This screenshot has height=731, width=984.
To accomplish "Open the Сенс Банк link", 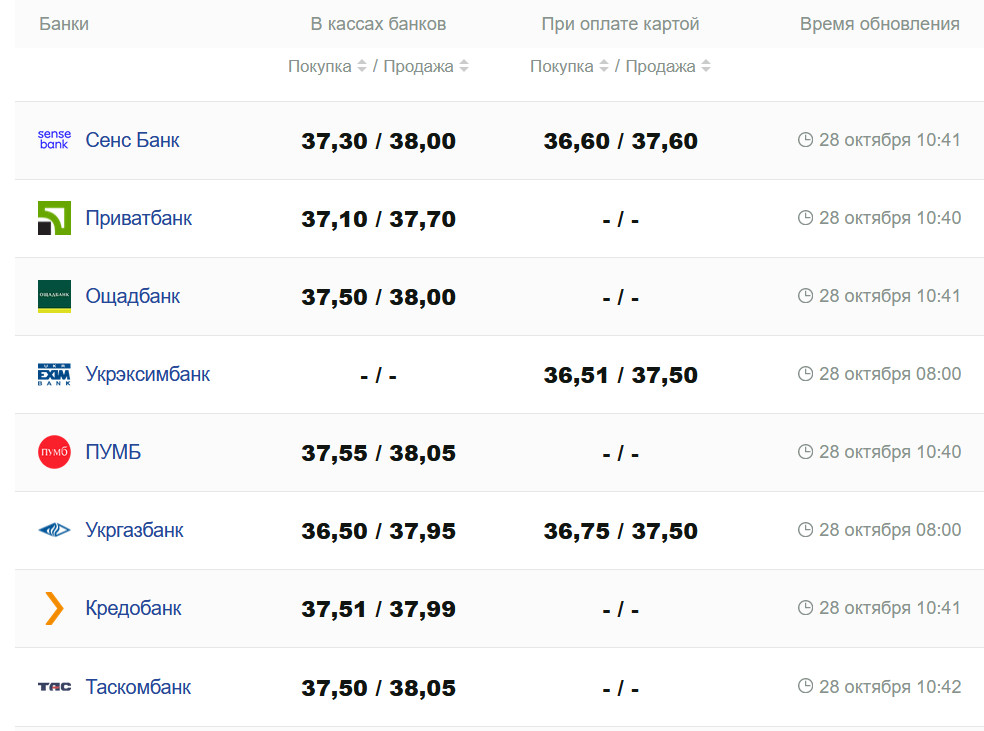I will (x=133, y=140).
